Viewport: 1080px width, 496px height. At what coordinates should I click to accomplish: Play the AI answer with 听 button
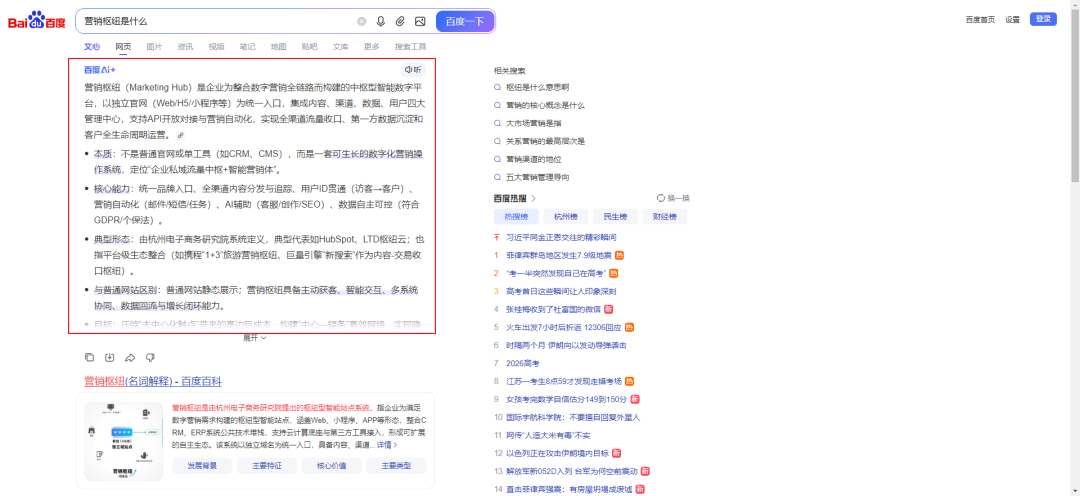coord(413,70)
